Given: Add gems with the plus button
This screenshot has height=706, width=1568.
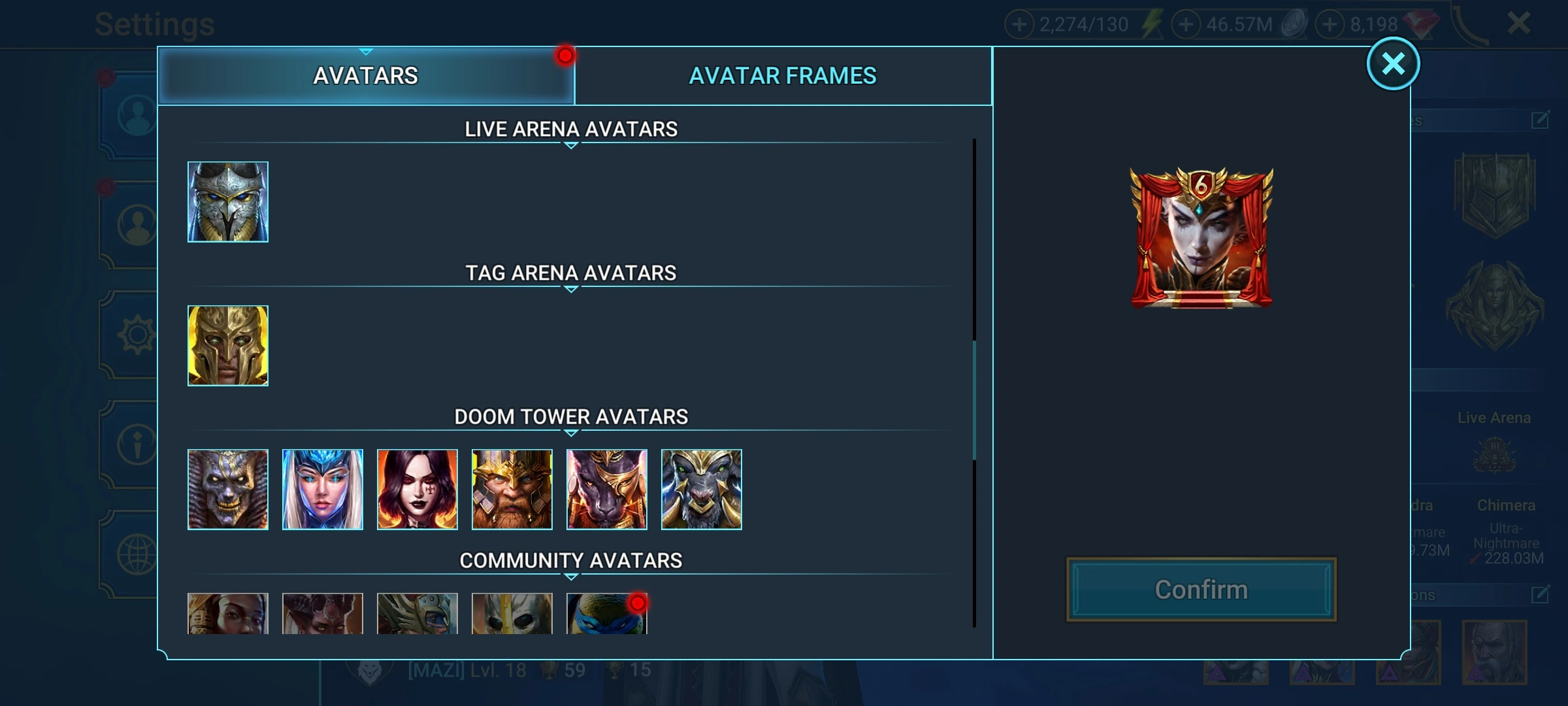Looking at the screenshot, I should pos(1330,25).
